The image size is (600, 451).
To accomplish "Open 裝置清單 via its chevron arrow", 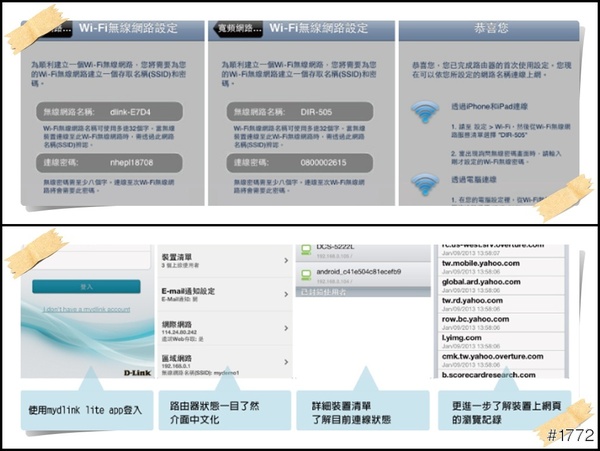I will click(x=286, y=261).
